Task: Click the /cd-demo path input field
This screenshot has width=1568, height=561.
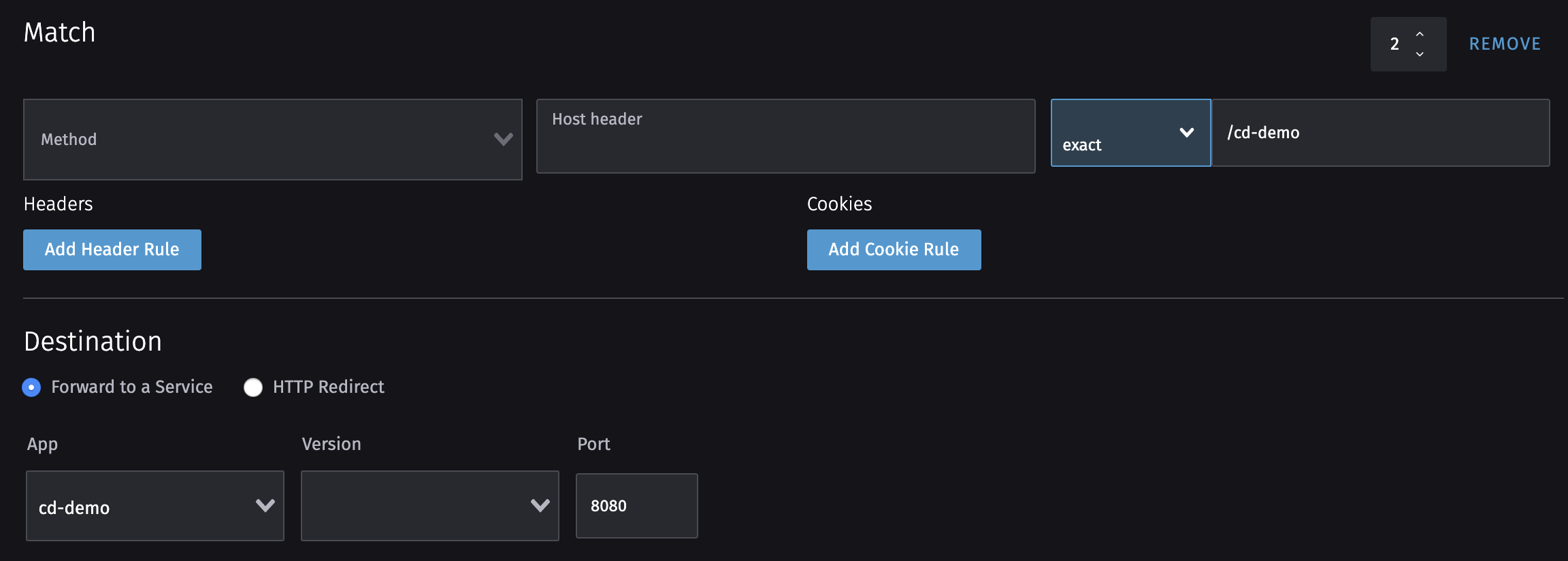Action: [1381, 133]
